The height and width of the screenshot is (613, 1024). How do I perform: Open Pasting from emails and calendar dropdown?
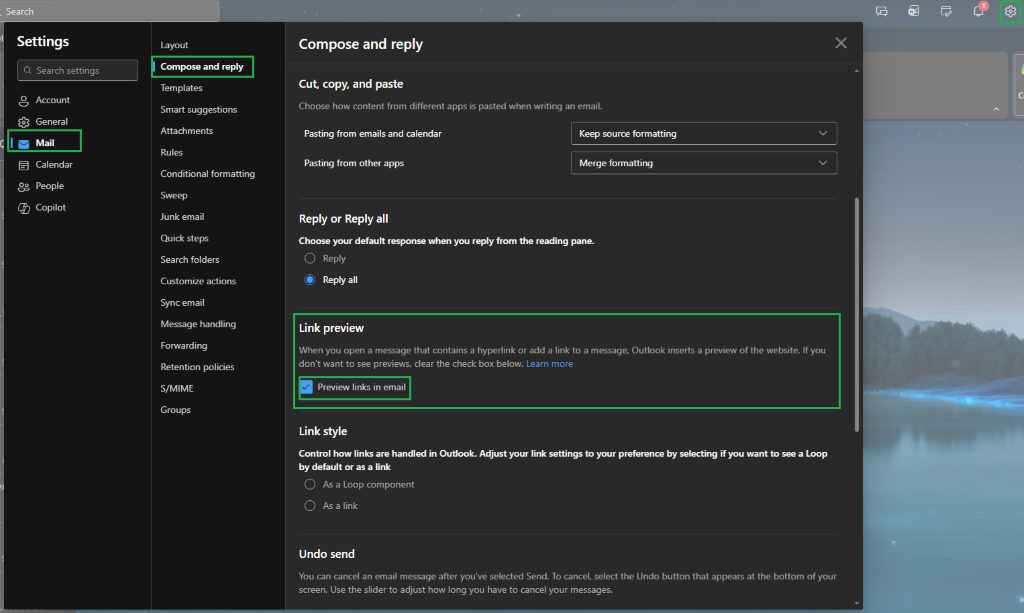703,134
